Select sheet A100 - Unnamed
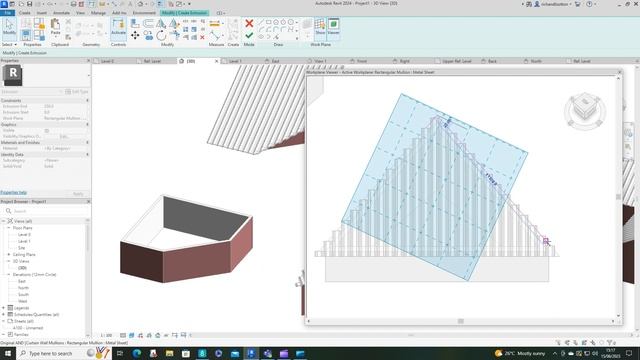 tap(28, 328)
